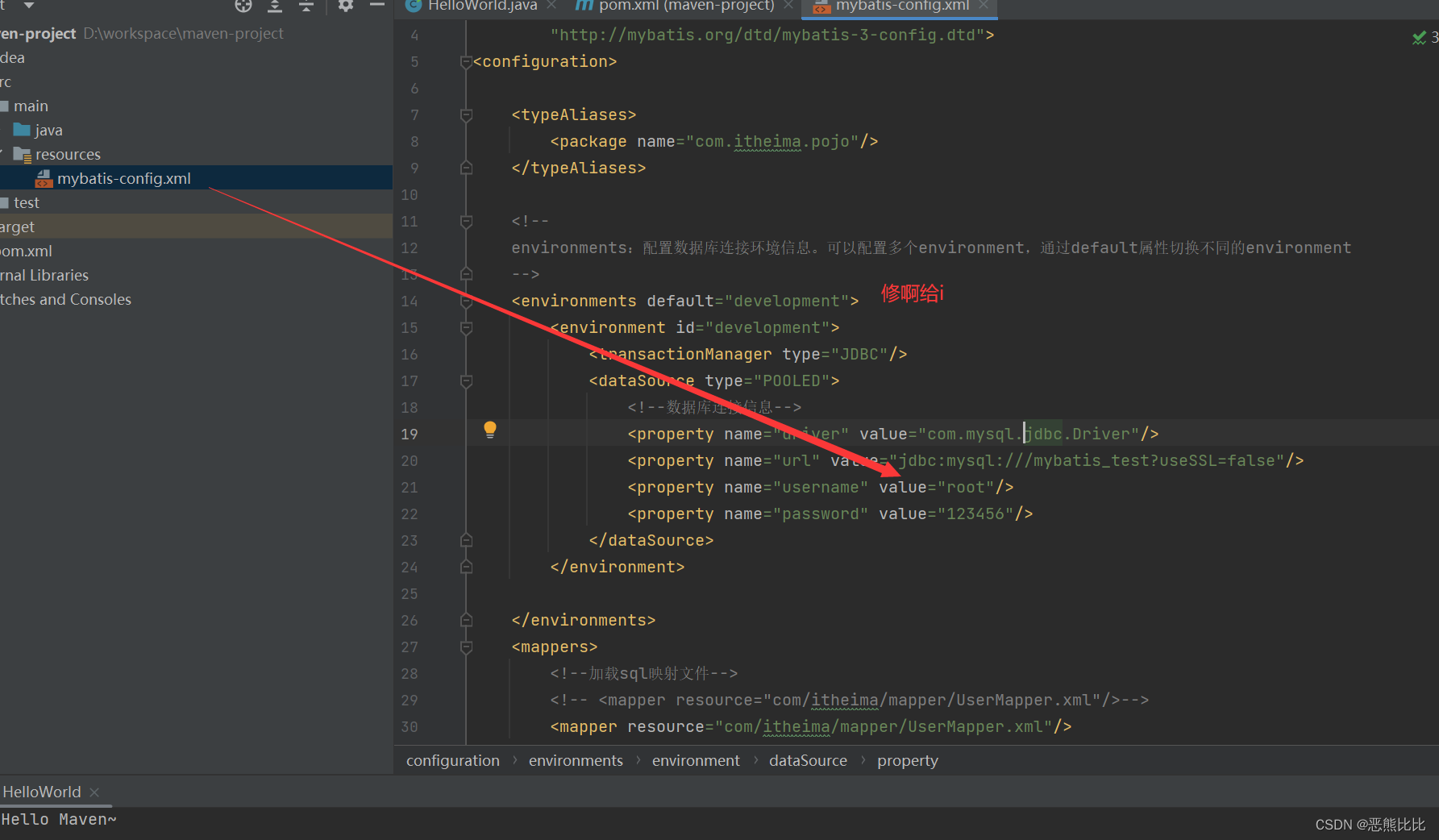Click the Collapse All icon in project panel
The height and width of the screenshot is (840, 1439).
(x=306, y=6)
